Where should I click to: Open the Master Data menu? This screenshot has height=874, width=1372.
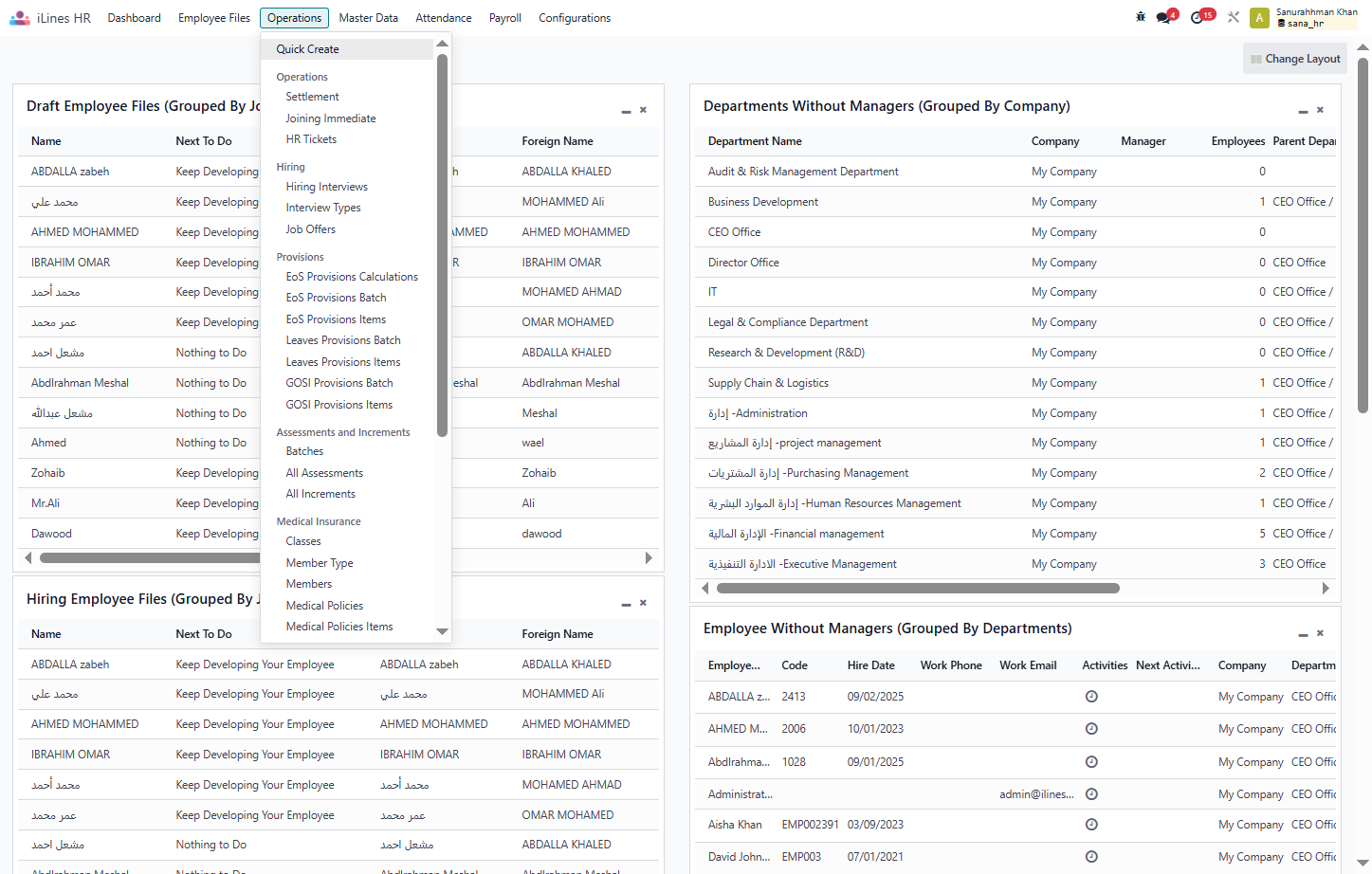point(369,18)
